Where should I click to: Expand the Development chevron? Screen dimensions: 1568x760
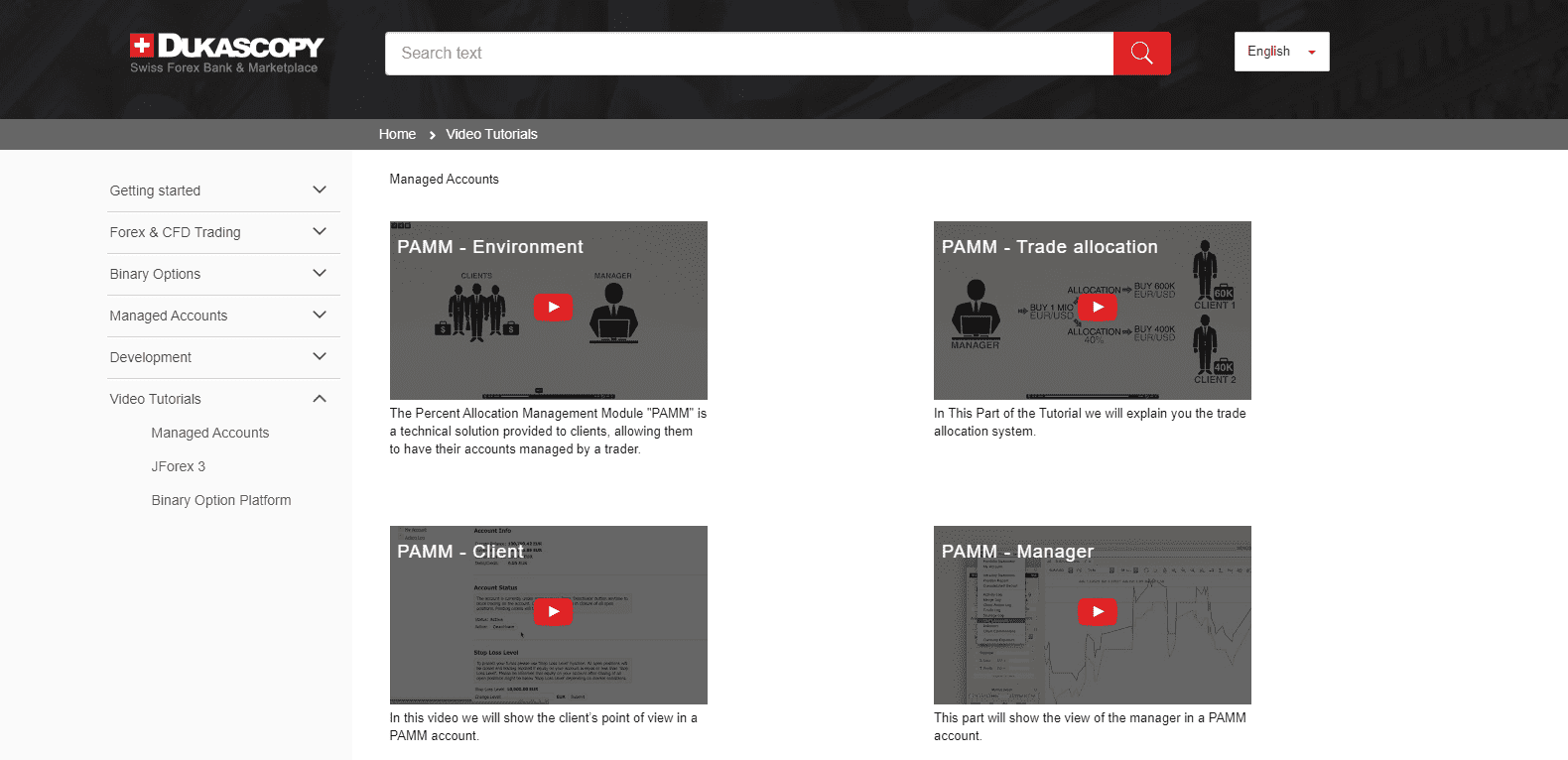(320, 356)
